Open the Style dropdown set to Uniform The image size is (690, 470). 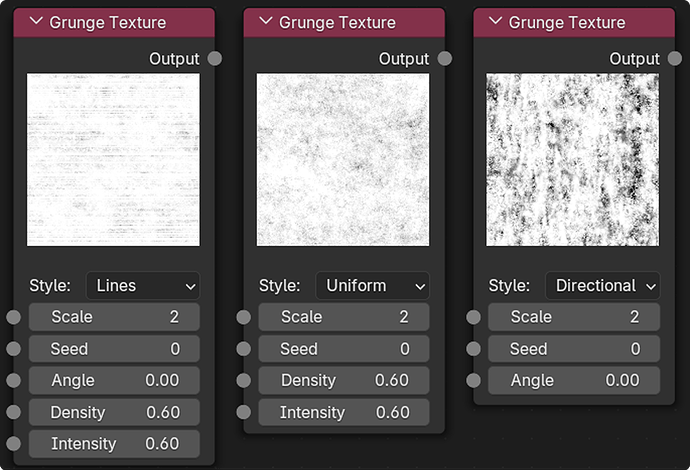tap(373, 286)
